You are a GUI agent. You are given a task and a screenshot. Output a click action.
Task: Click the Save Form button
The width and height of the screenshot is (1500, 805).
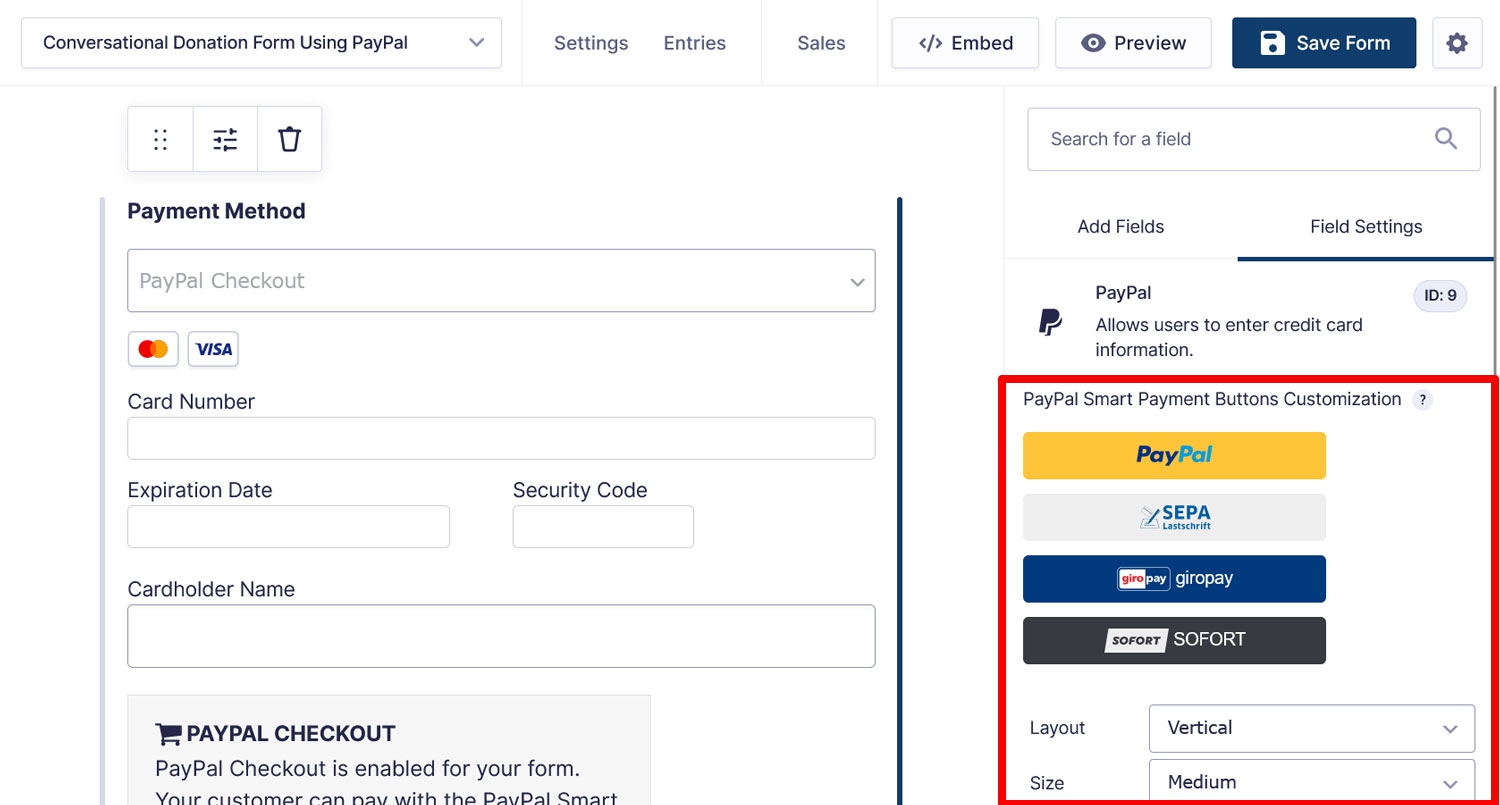pyautogui.click(x=1324, y=43)
